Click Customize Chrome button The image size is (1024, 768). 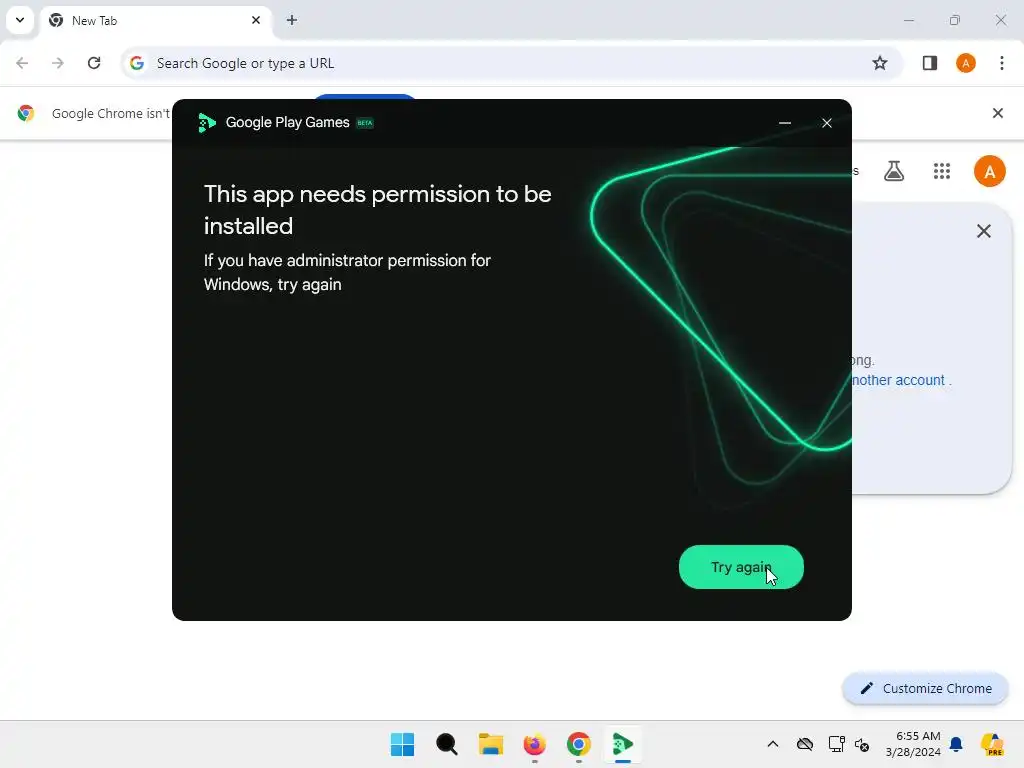click(x=925, y=688)
